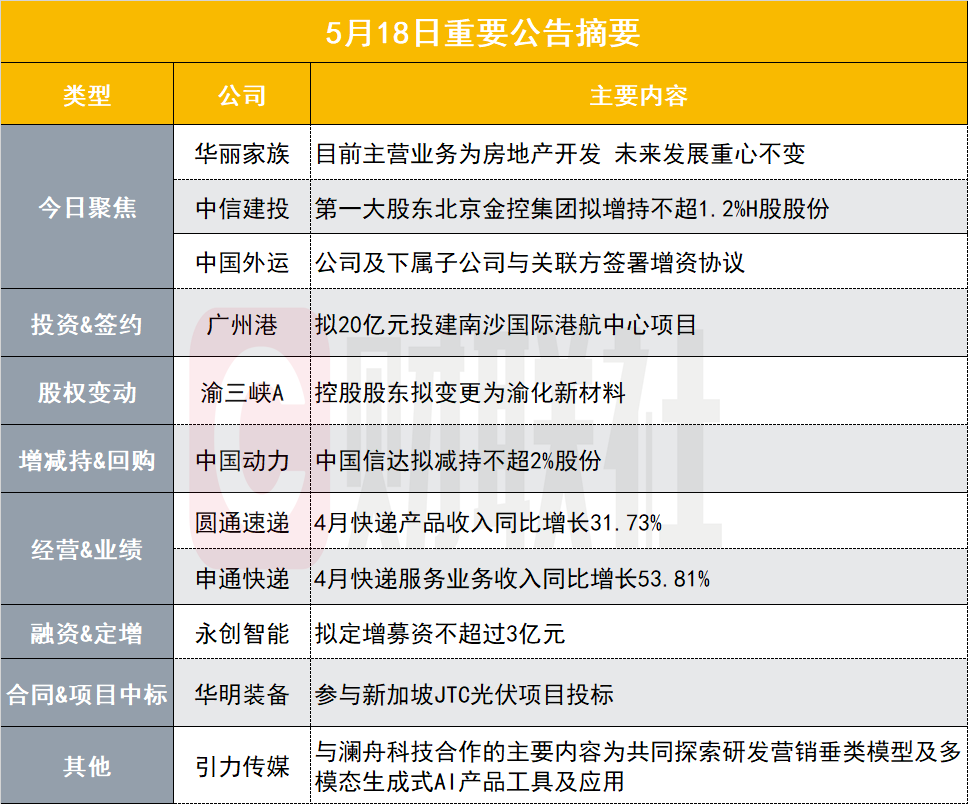968x804 pixels.
Task: Click company name 华丽家族
Action: pos(242,154)
